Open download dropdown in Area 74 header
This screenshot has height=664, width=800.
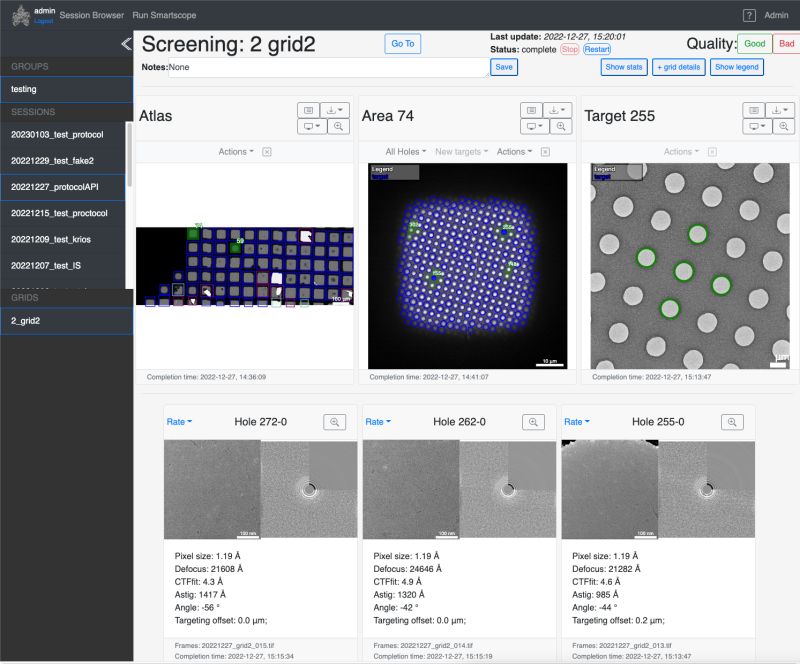point(558,110)
